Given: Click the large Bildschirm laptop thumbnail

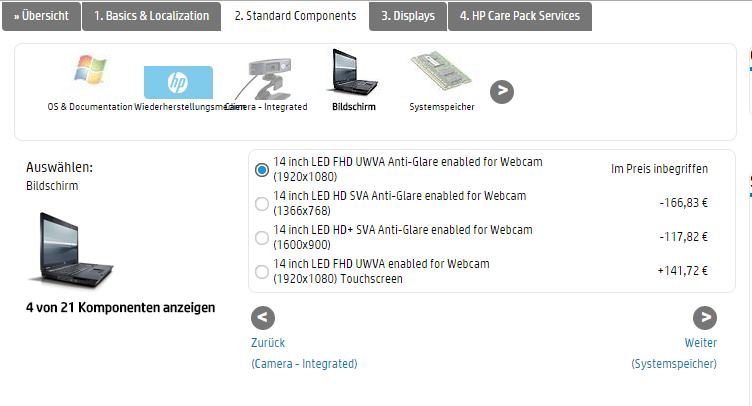Looking at the screenshot, I should 70,250.
